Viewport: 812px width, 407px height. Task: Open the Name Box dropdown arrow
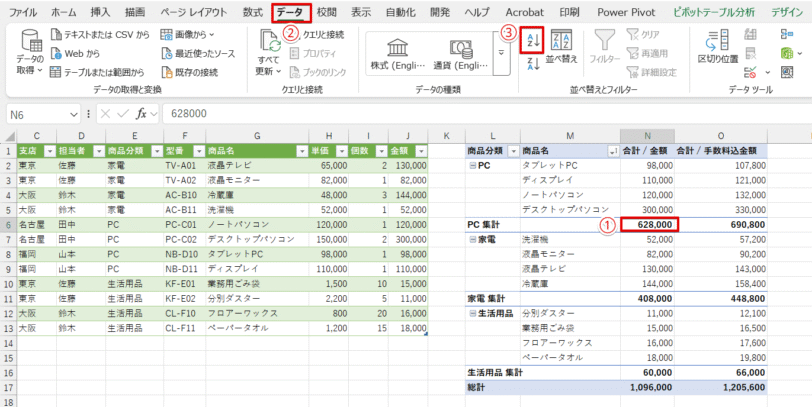click(72, 114)
